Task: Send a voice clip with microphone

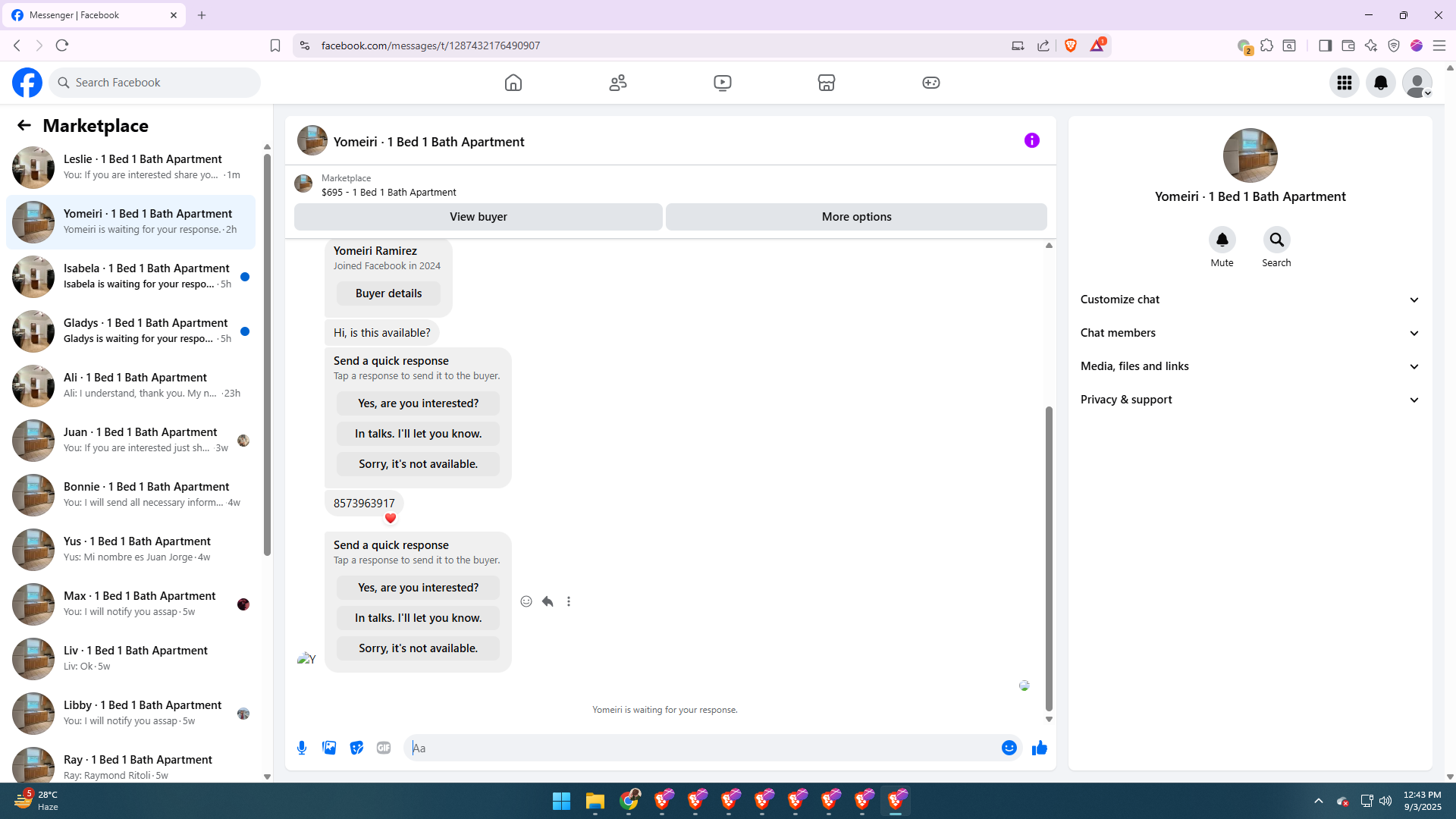Action: click(302, 748)
